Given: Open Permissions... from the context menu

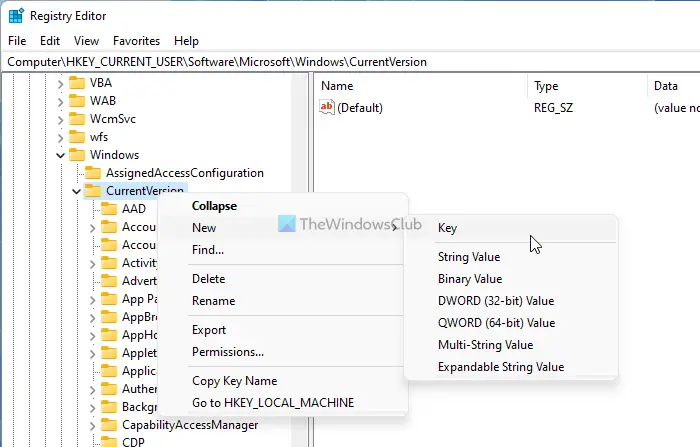Looking at the screenshot, I should [283, 351].
